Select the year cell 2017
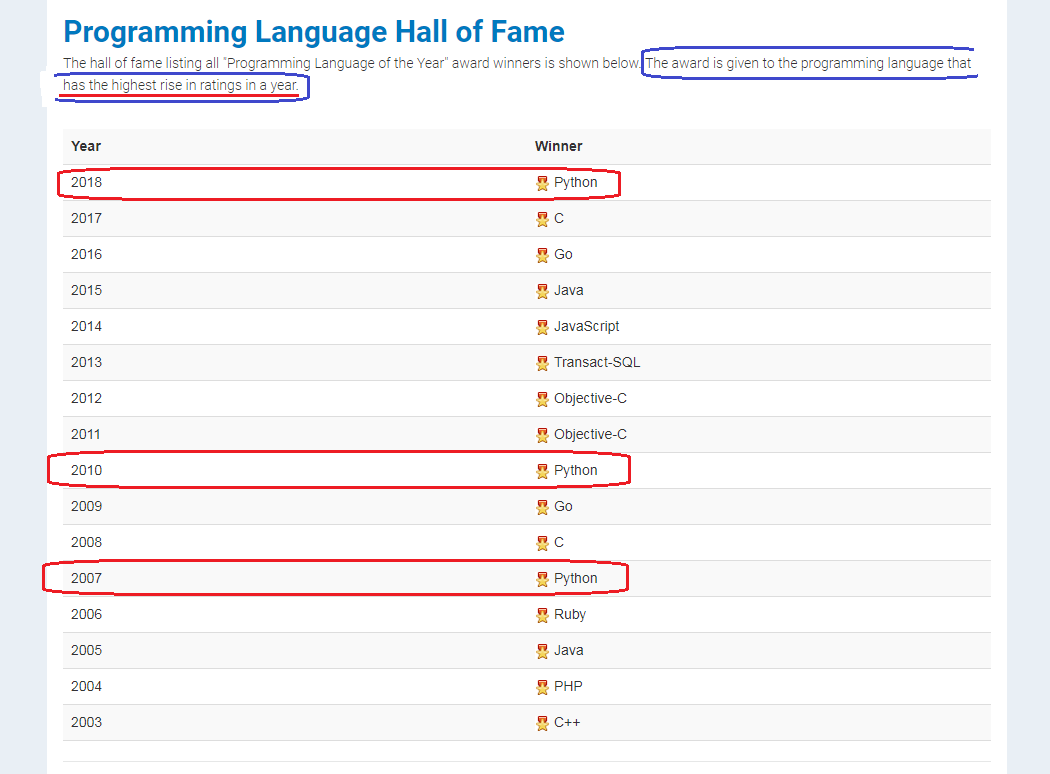 86,218
